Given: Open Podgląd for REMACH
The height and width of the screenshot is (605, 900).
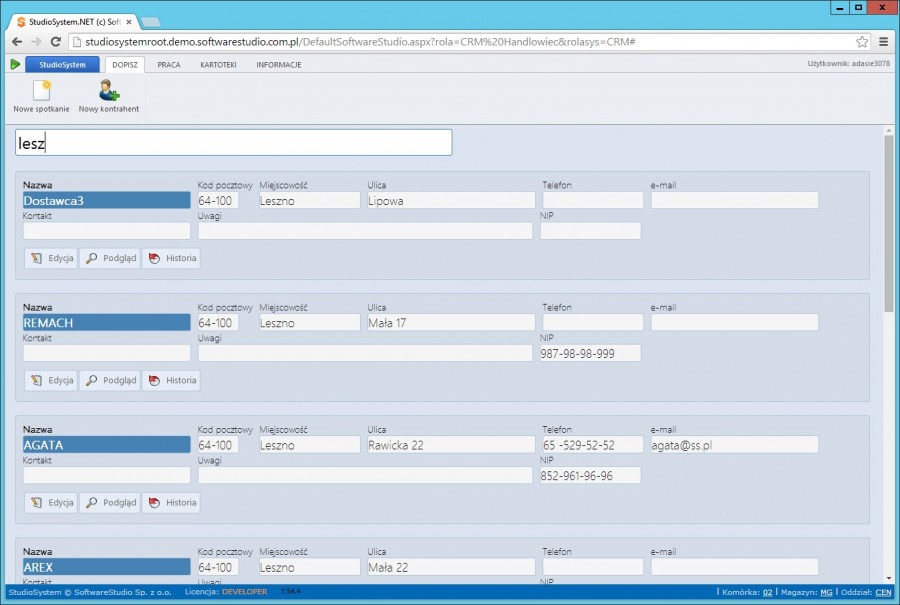Looking at the screenshot, I should coord(110,380).
